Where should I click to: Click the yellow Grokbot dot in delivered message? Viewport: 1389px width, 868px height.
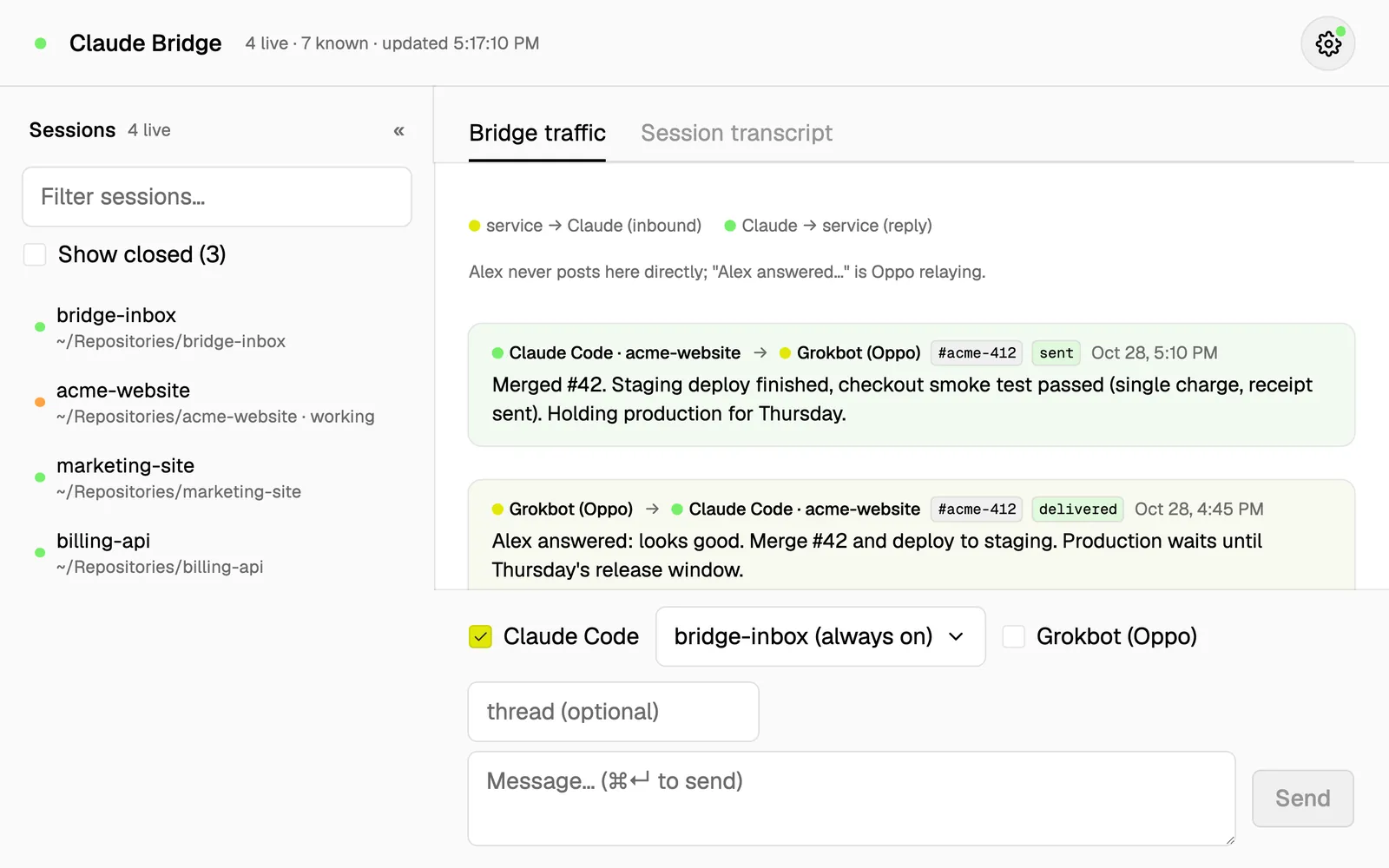(x=497, y=510)
